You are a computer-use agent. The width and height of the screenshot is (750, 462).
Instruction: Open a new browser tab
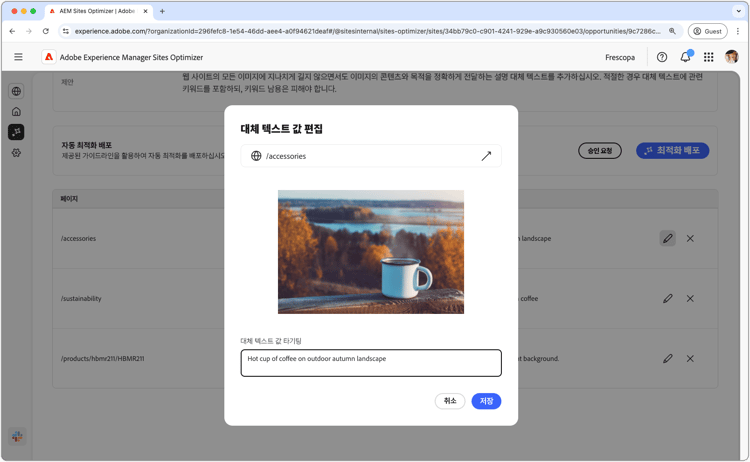[162, 11]
